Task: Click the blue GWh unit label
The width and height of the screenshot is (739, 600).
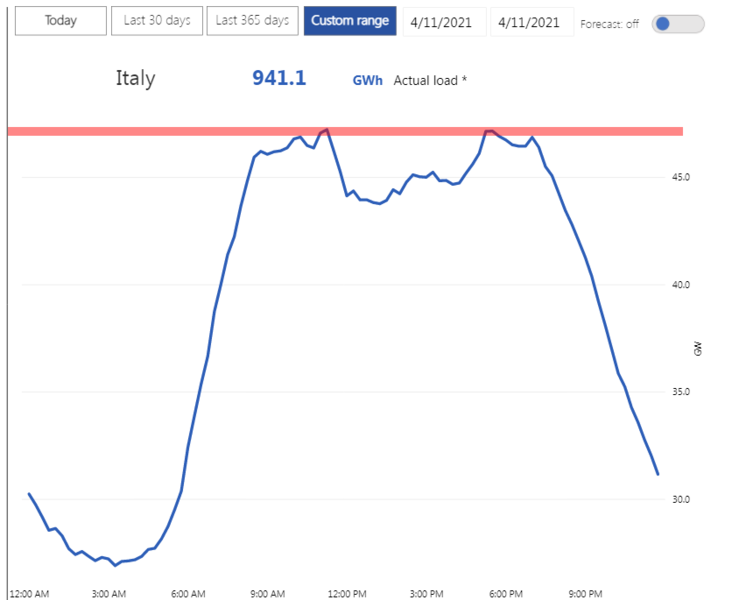Action: click(x=367, y=80)
